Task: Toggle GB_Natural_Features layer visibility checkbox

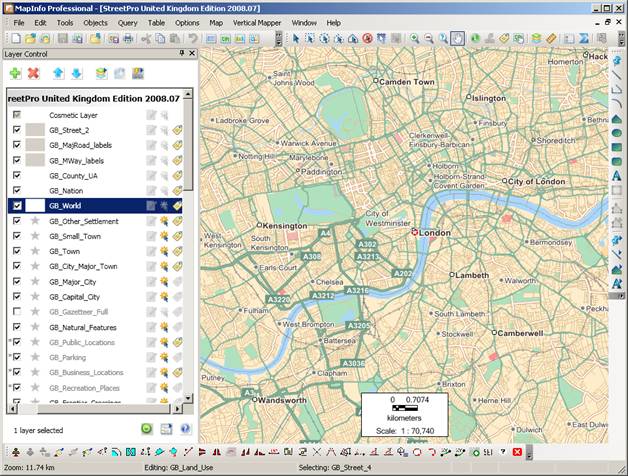Action: [17, 327]
